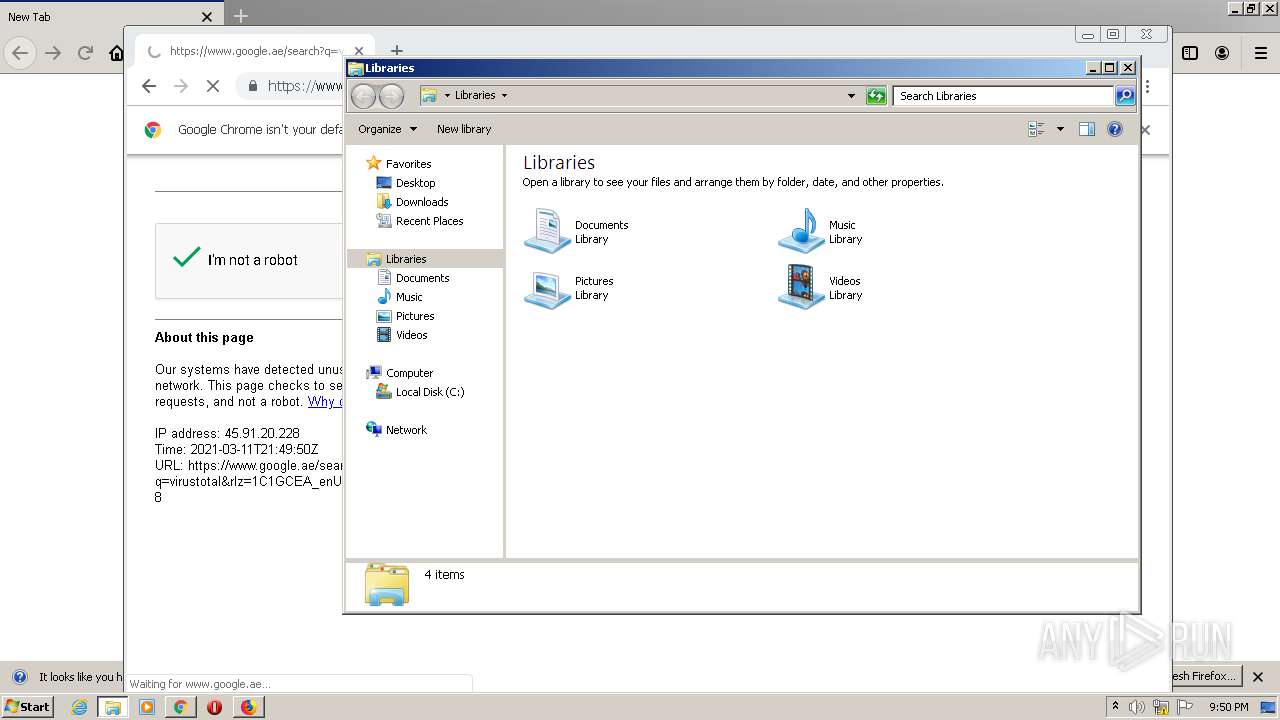Click New library button
The image size is (1280, 720).
pyautogui.click(x=464, y=129)
